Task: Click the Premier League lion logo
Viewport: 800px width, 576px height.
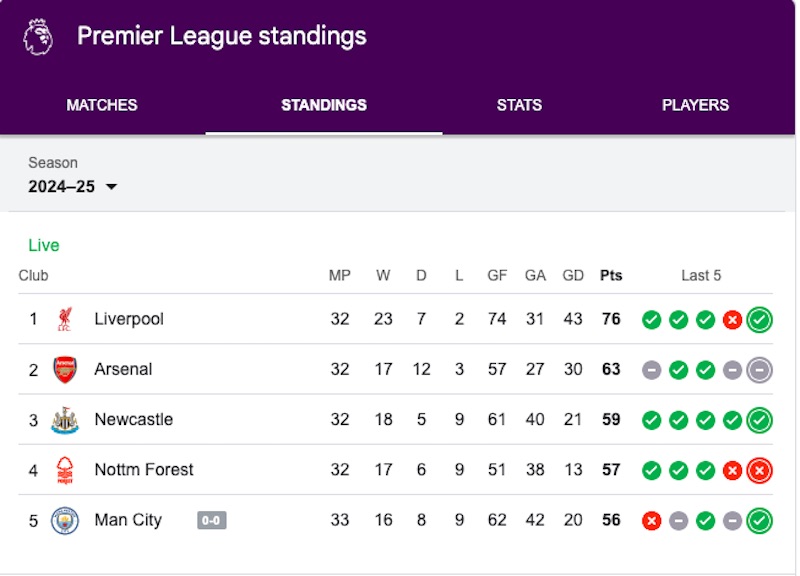Action: click(38, 36)
